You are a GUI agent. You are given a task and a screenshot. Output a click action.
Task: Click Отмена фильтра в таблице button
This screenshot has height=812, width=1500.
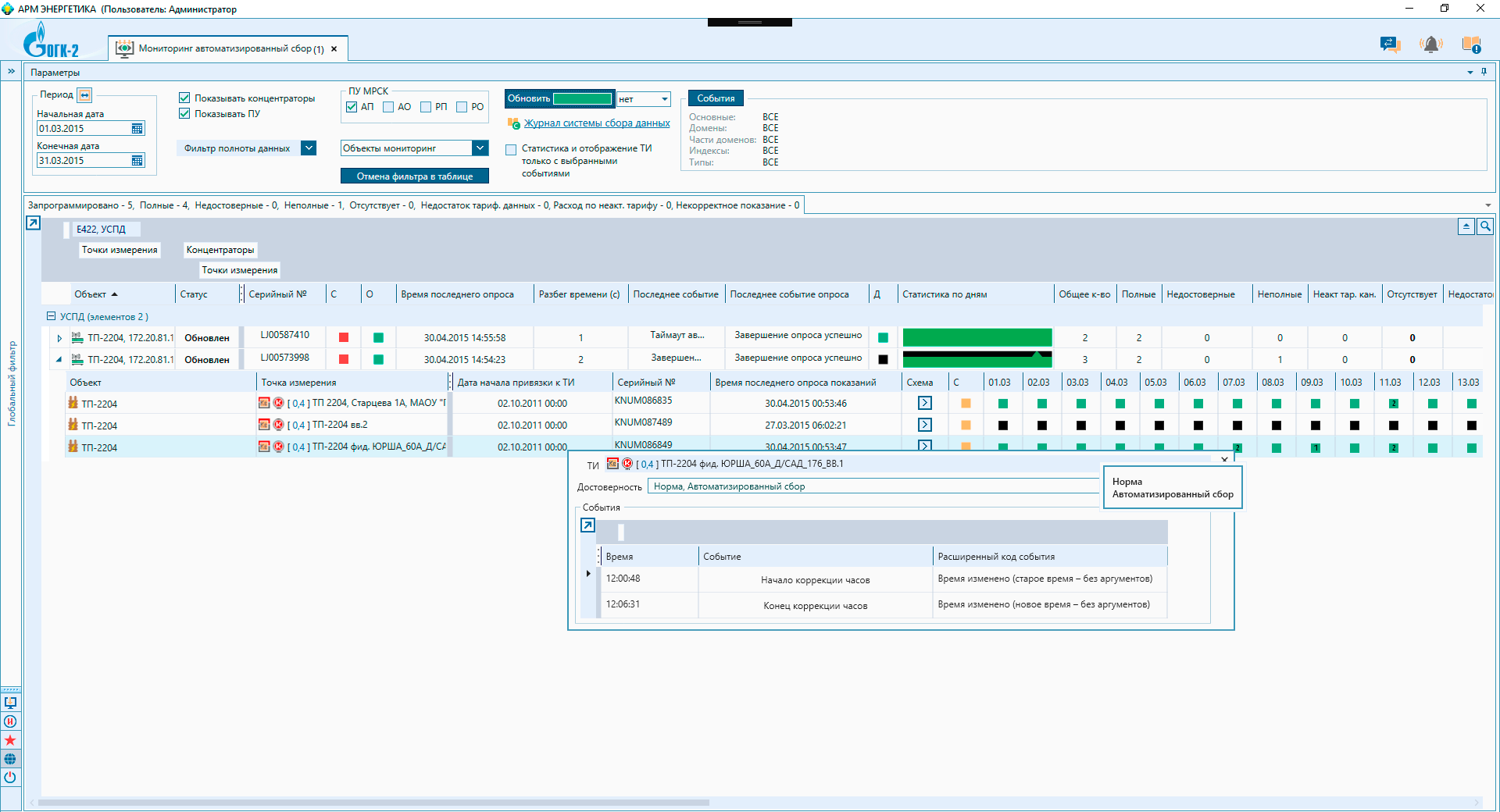coord(415,176)
